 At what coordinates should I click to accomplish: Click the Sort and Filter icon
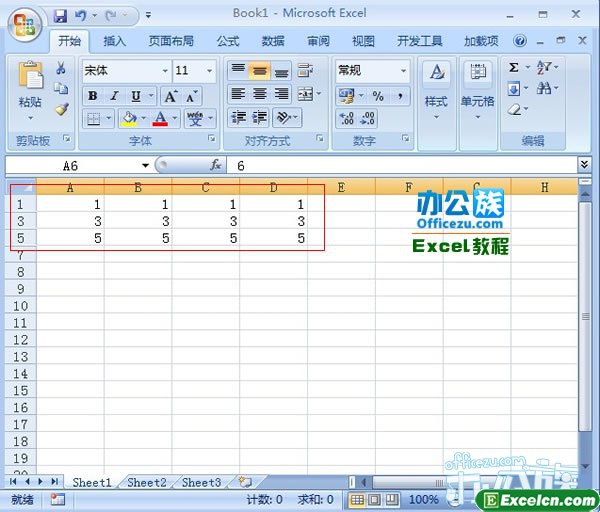tap(544, 67)
